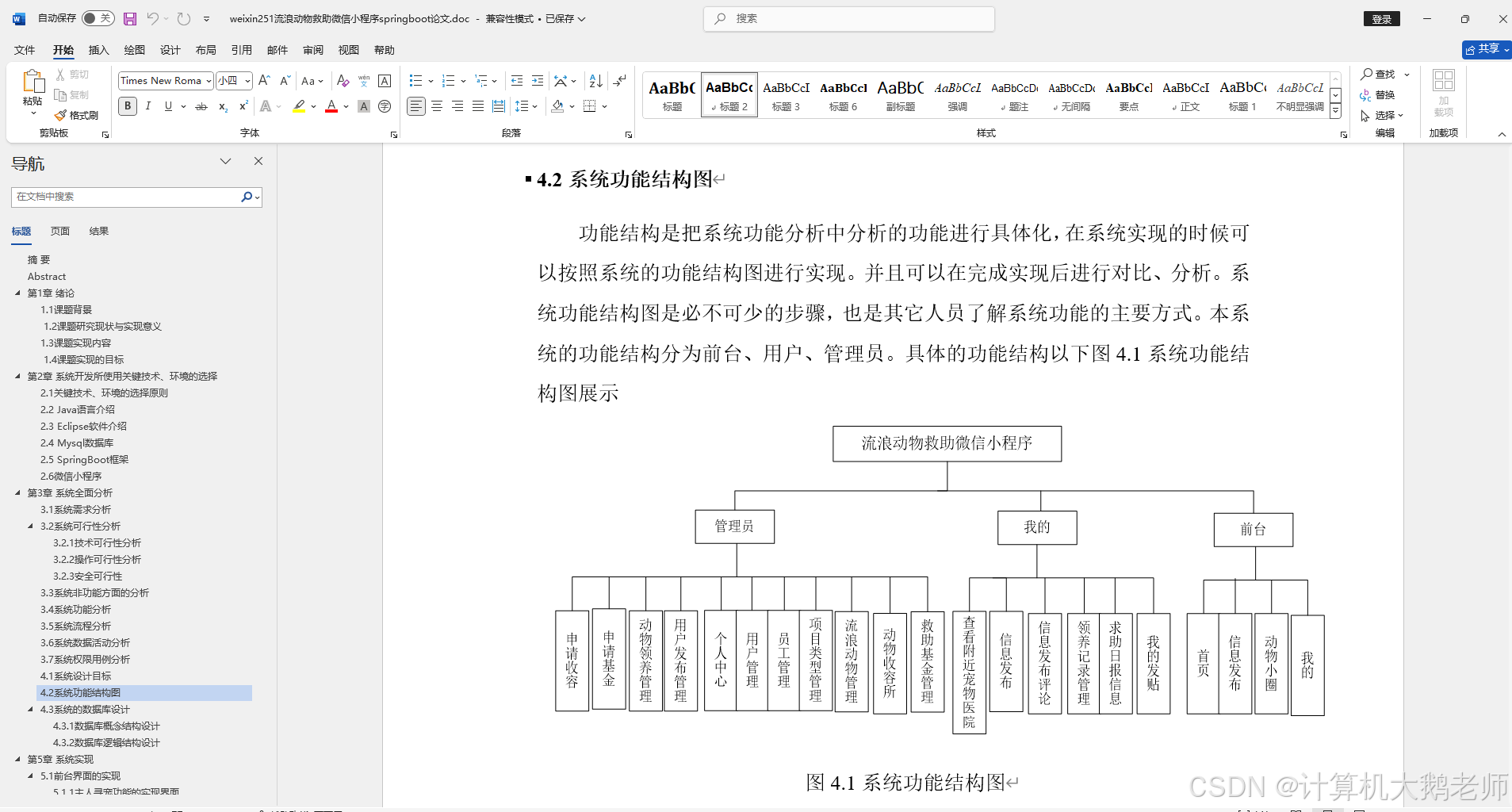This screenshot has width=1512, height=812.
Task: Switch to the 页面 tab in navigation
Action: (60, 231)
